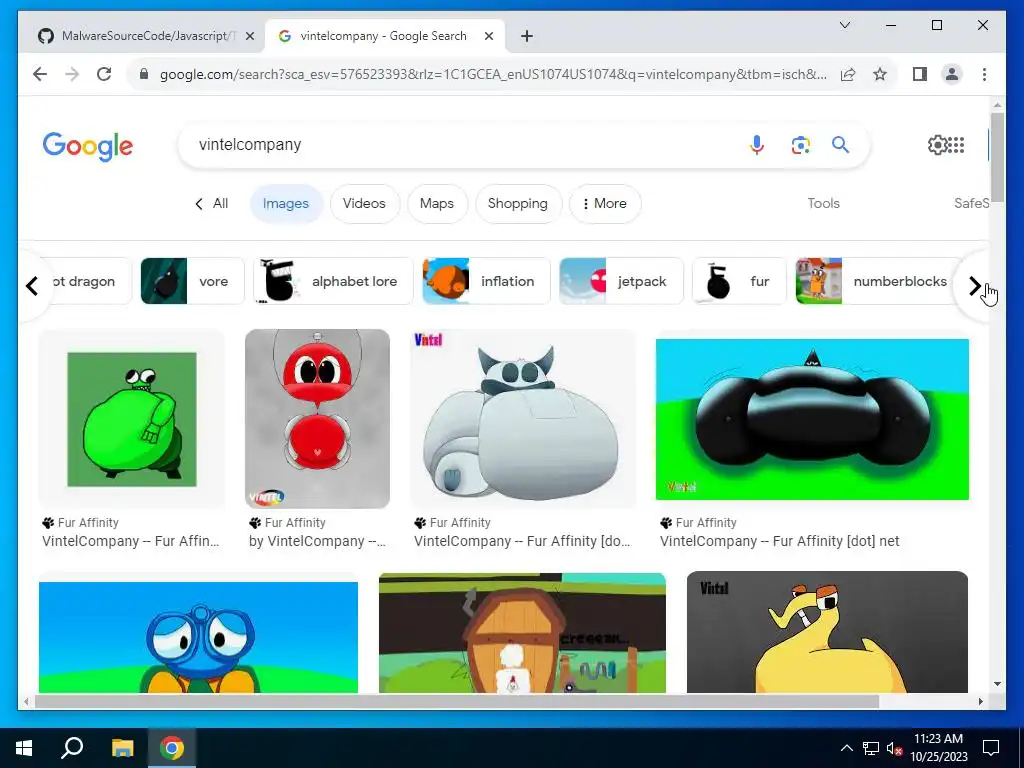Show hidden tray icons
The width and height of the screenshot is (1024, 768).
[x=846, y=748]
